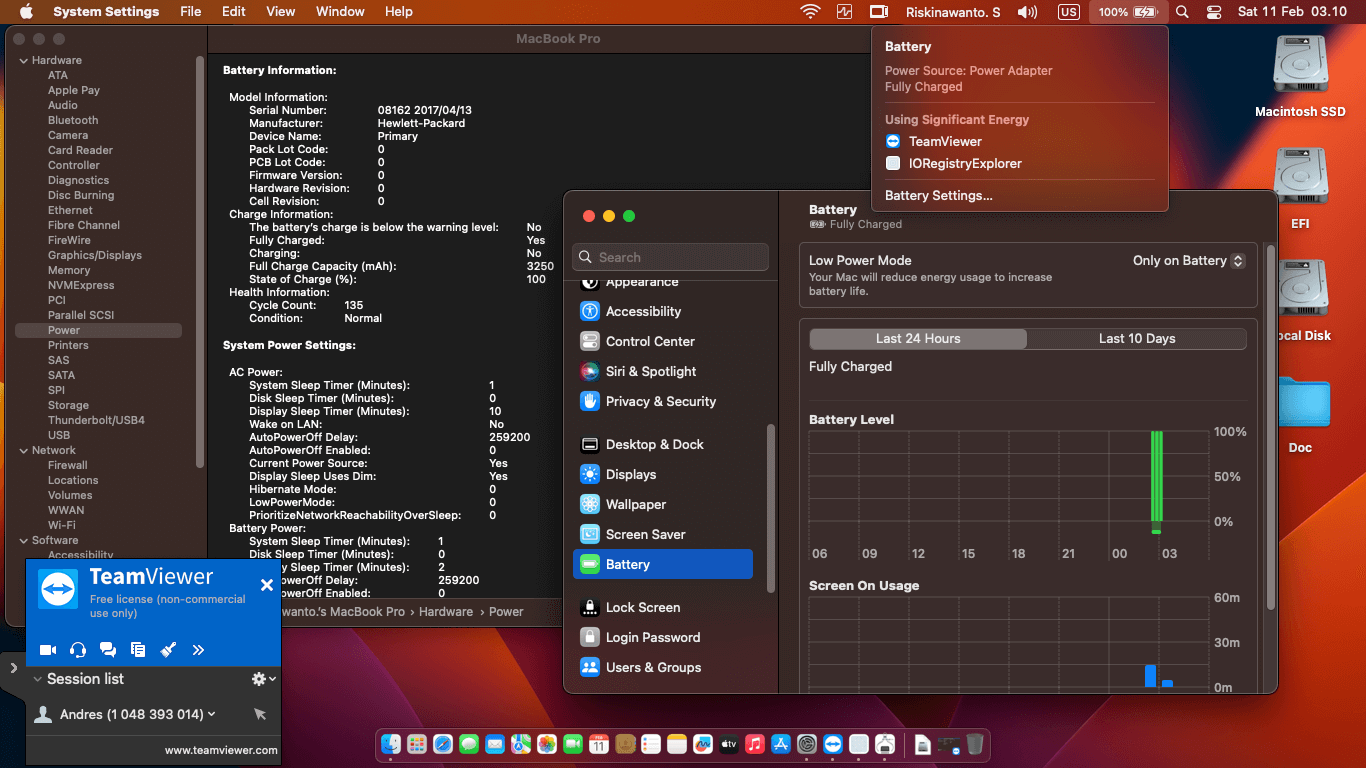Screen dimensions: 1366x768
Task: Collapse the TeamViewer side panel arrow
Action: pos(13,667)
